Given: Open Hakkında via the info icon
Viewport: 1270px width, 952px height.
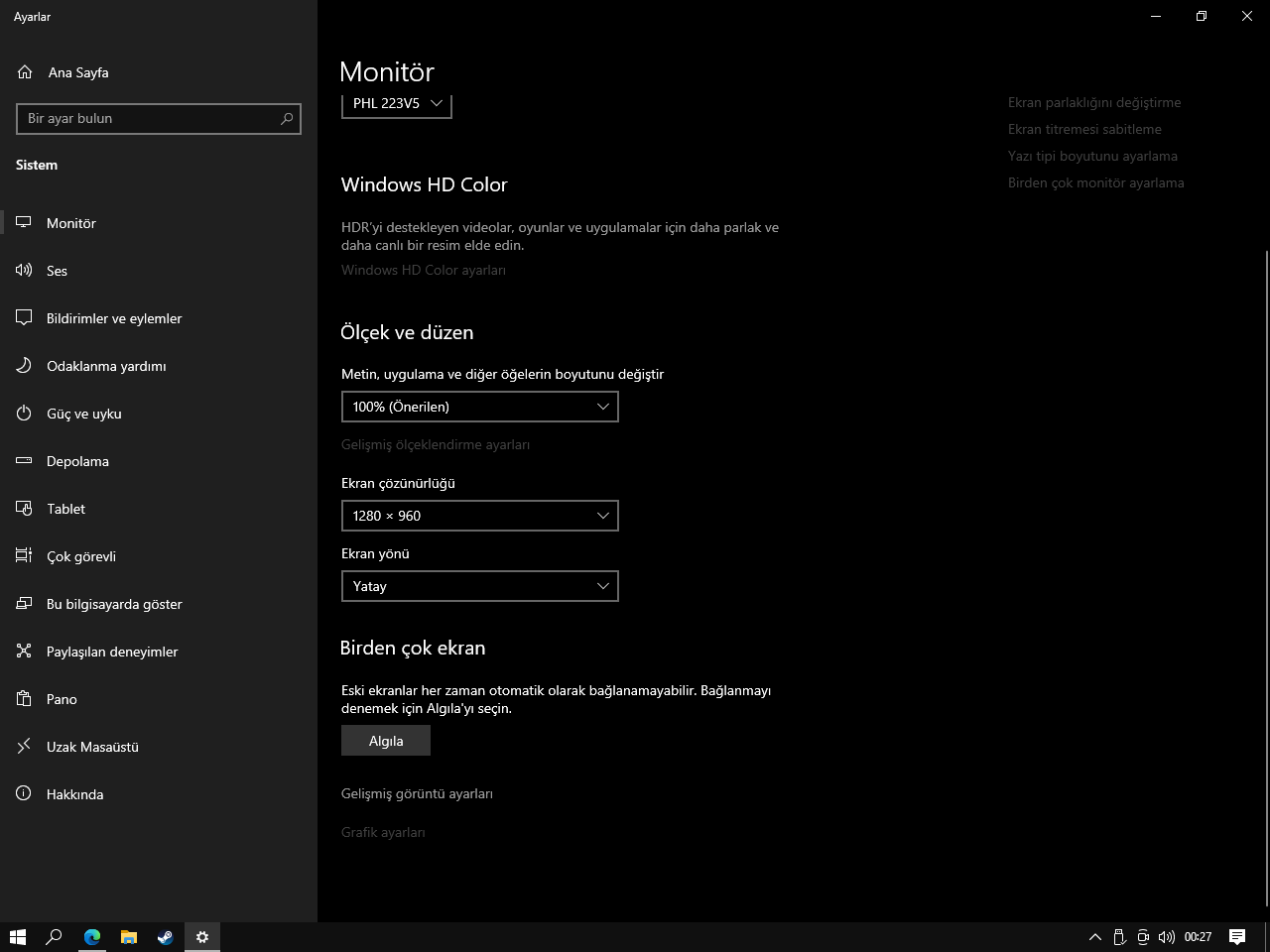Looking at the screenshot, I should click(x=25, y=794).
